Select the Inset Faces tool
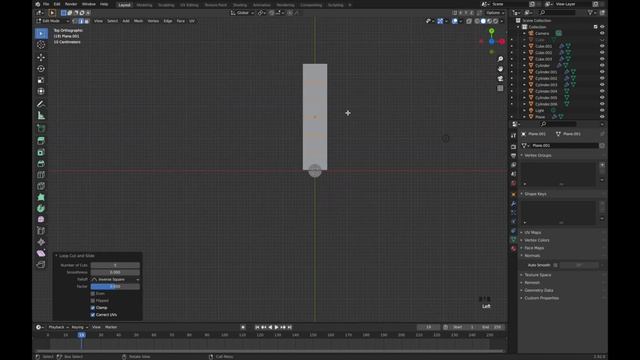This screenshot has width=640, height=360. tap(41, 152)
